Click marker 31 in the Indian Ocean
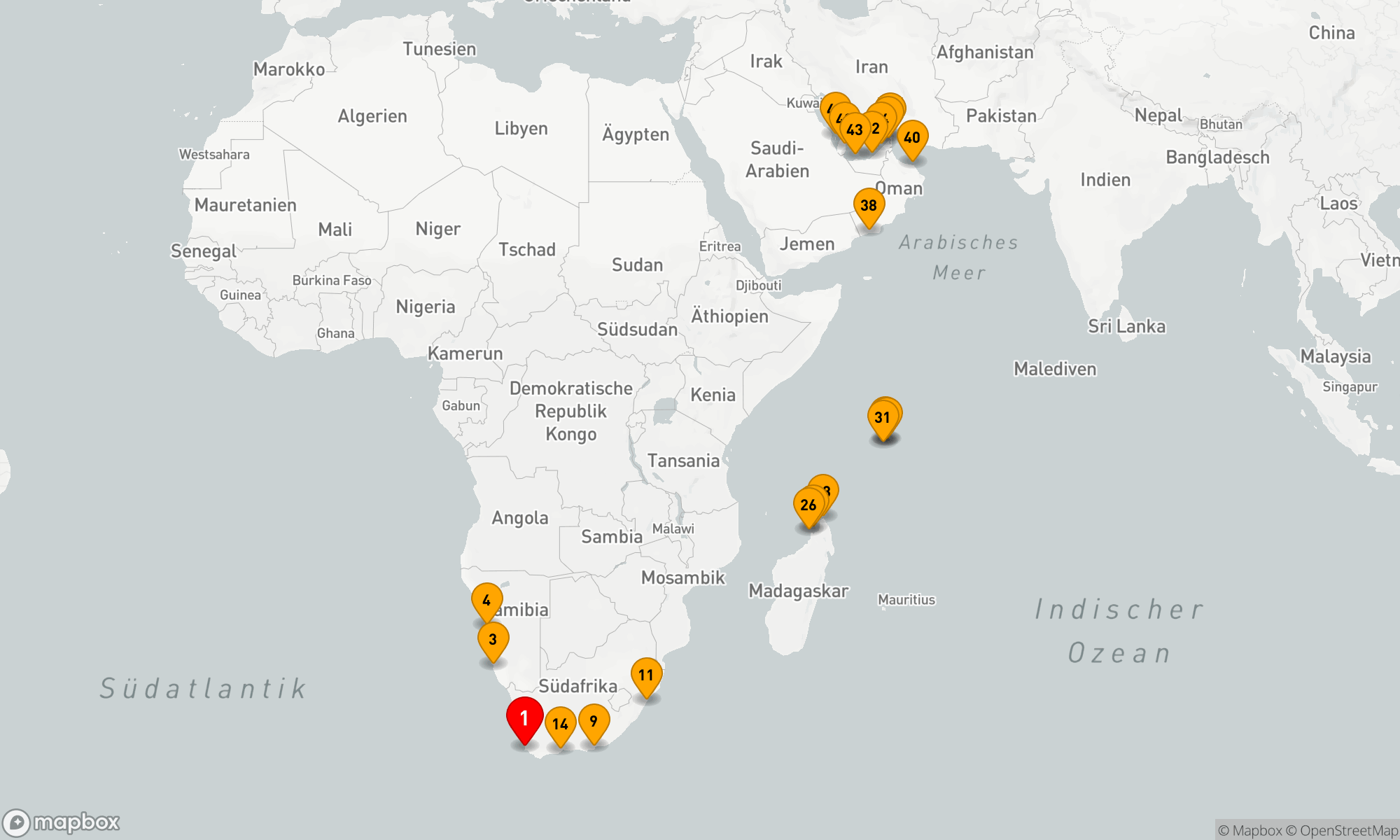 click(x=883, y=418)
